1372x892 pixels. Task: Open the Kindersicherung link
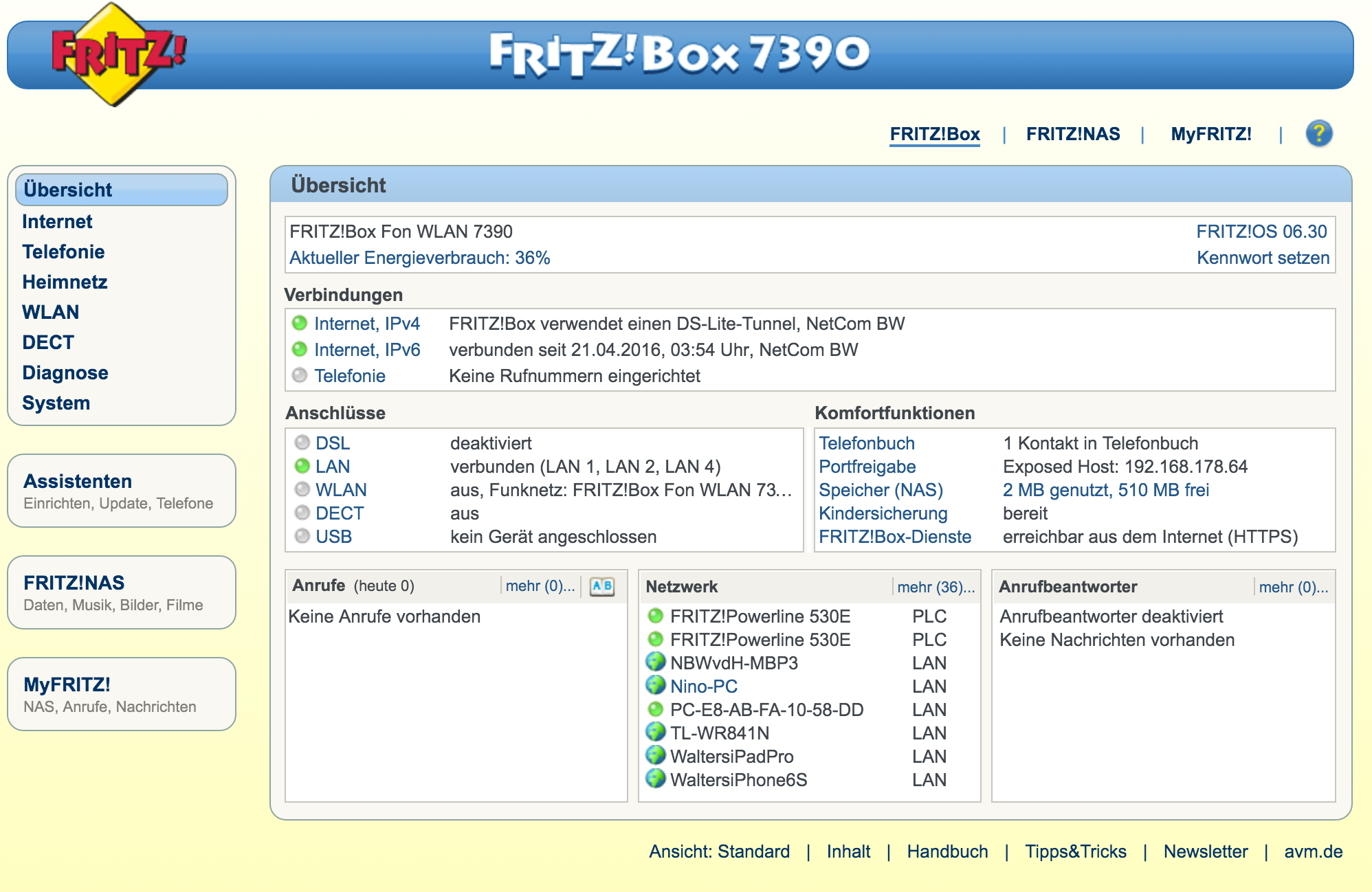(883, 513)
